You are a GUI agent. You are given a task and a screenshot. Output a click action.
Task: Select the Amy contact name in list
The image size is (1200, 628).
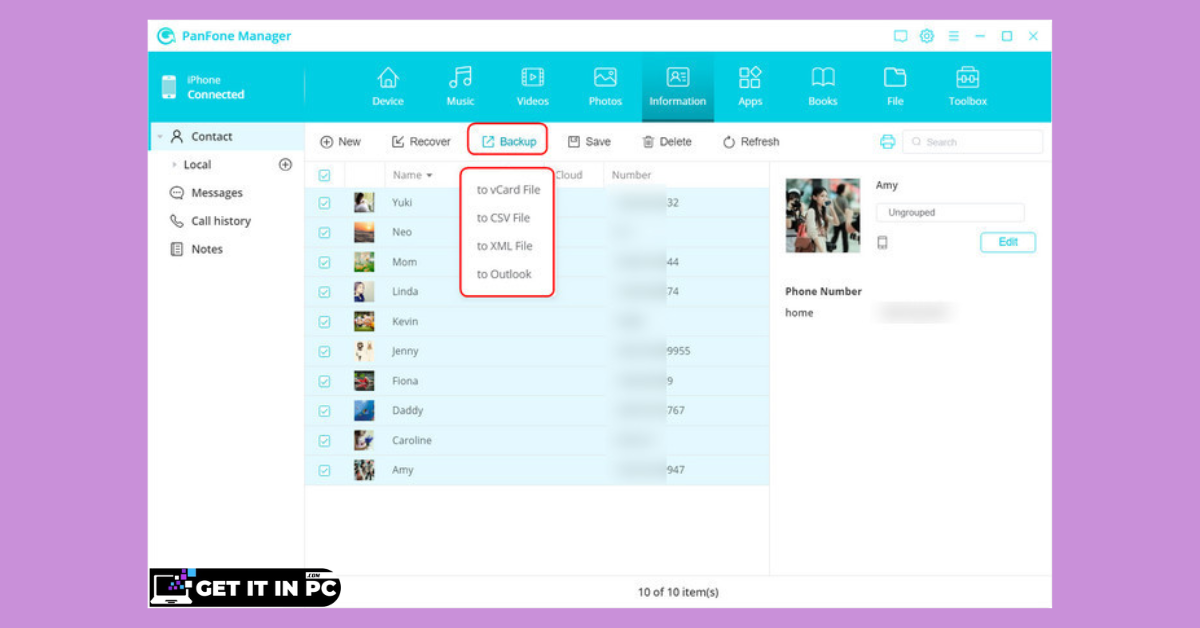point(402,470)
